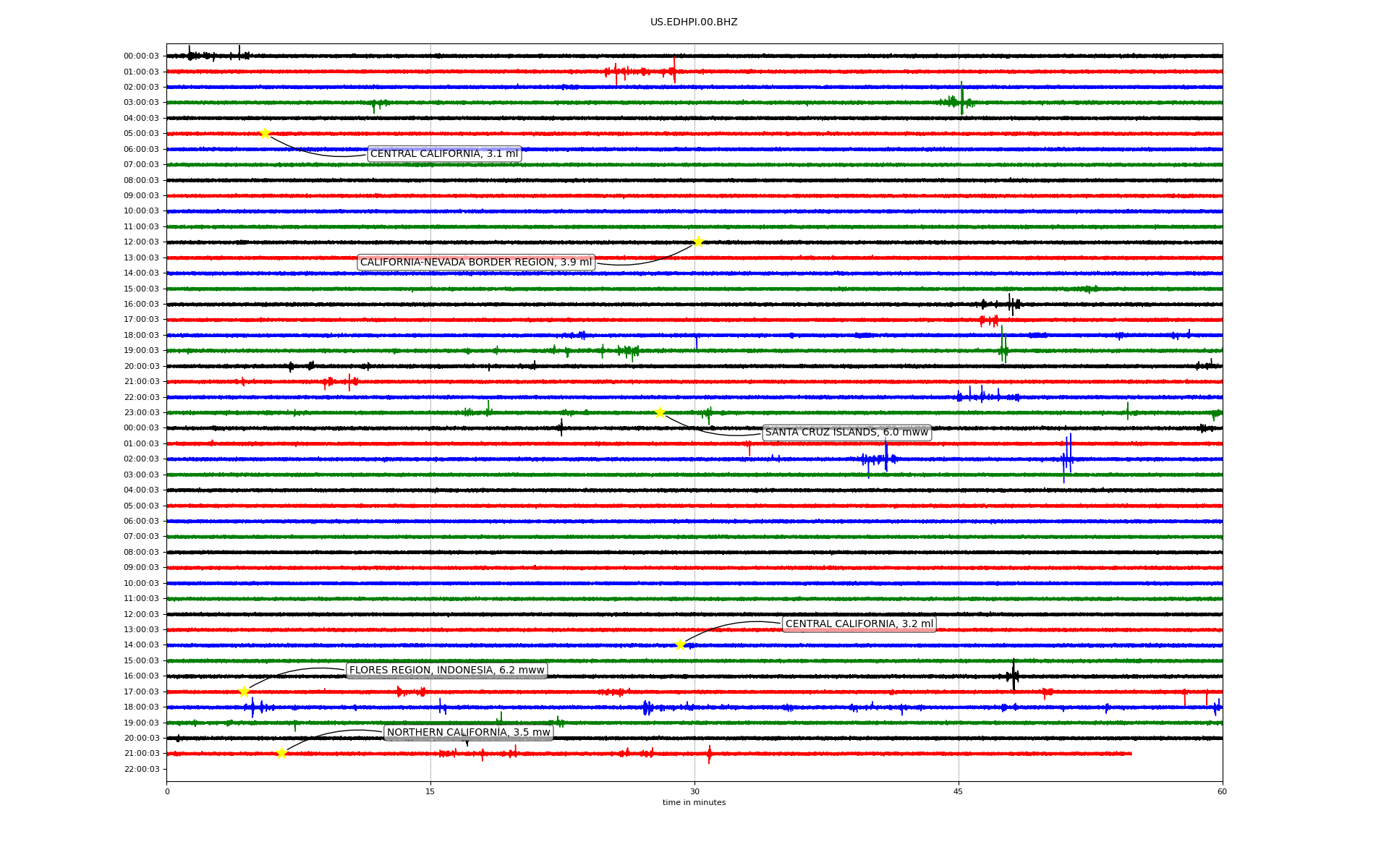Click the star marker on the 14:00:03 blue trace
Screen dimensions: 1389x868
680,644
